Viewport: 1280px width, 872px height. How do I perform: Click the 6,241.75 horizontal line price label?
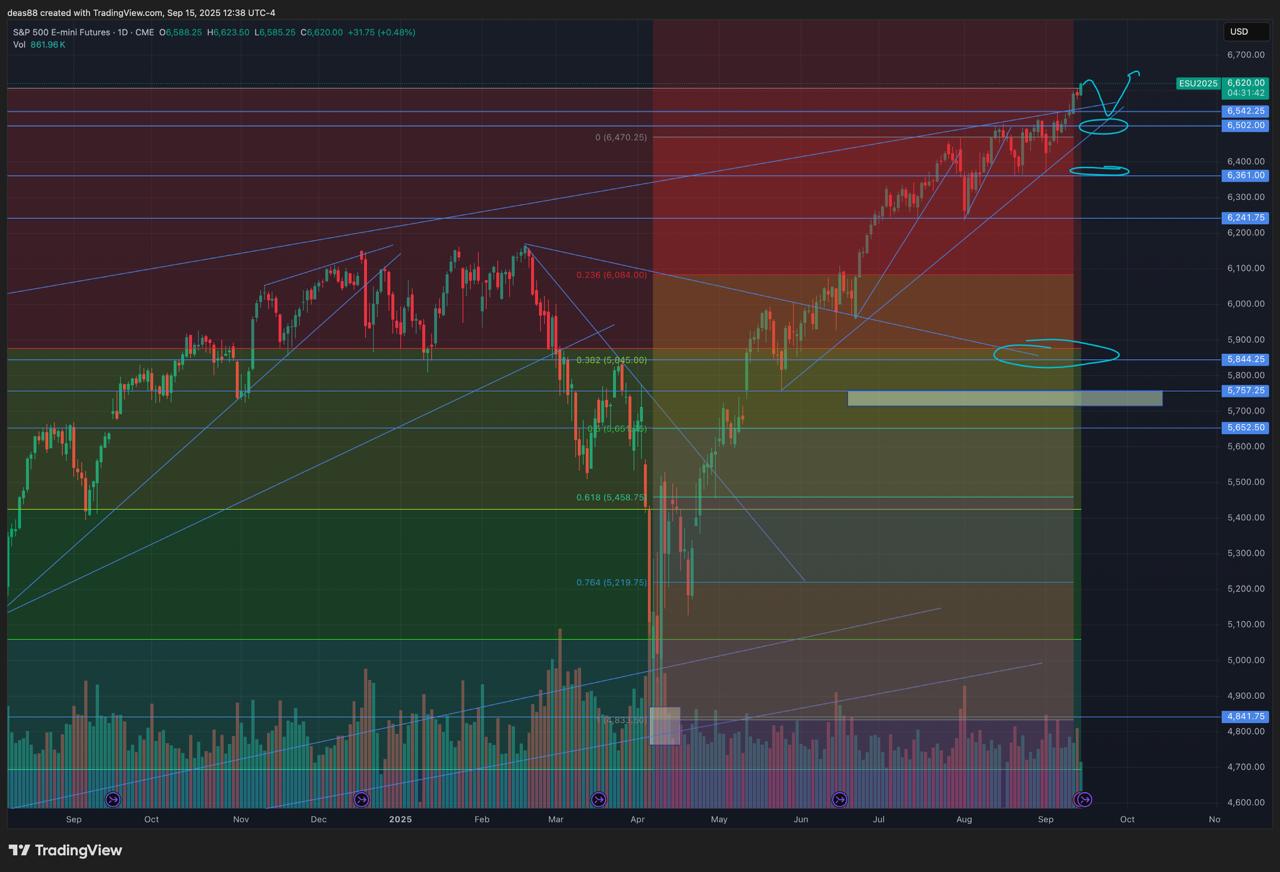pyautogui.click(x=1245, y=217)
